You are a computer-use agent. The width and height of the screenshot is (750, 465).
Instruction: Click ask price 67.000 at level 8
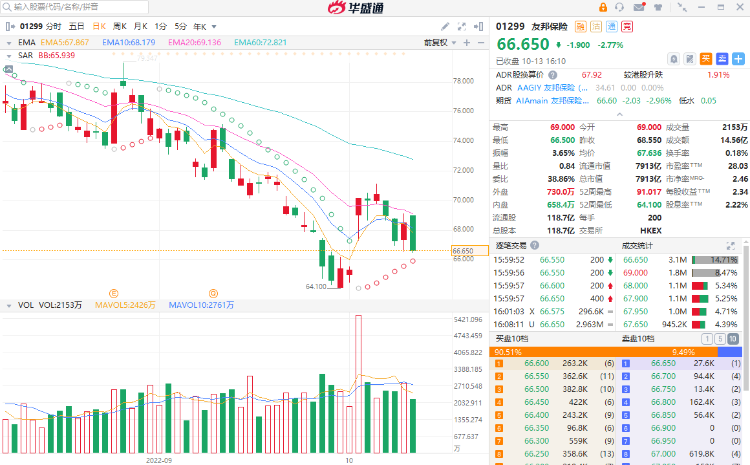(663, 454)
